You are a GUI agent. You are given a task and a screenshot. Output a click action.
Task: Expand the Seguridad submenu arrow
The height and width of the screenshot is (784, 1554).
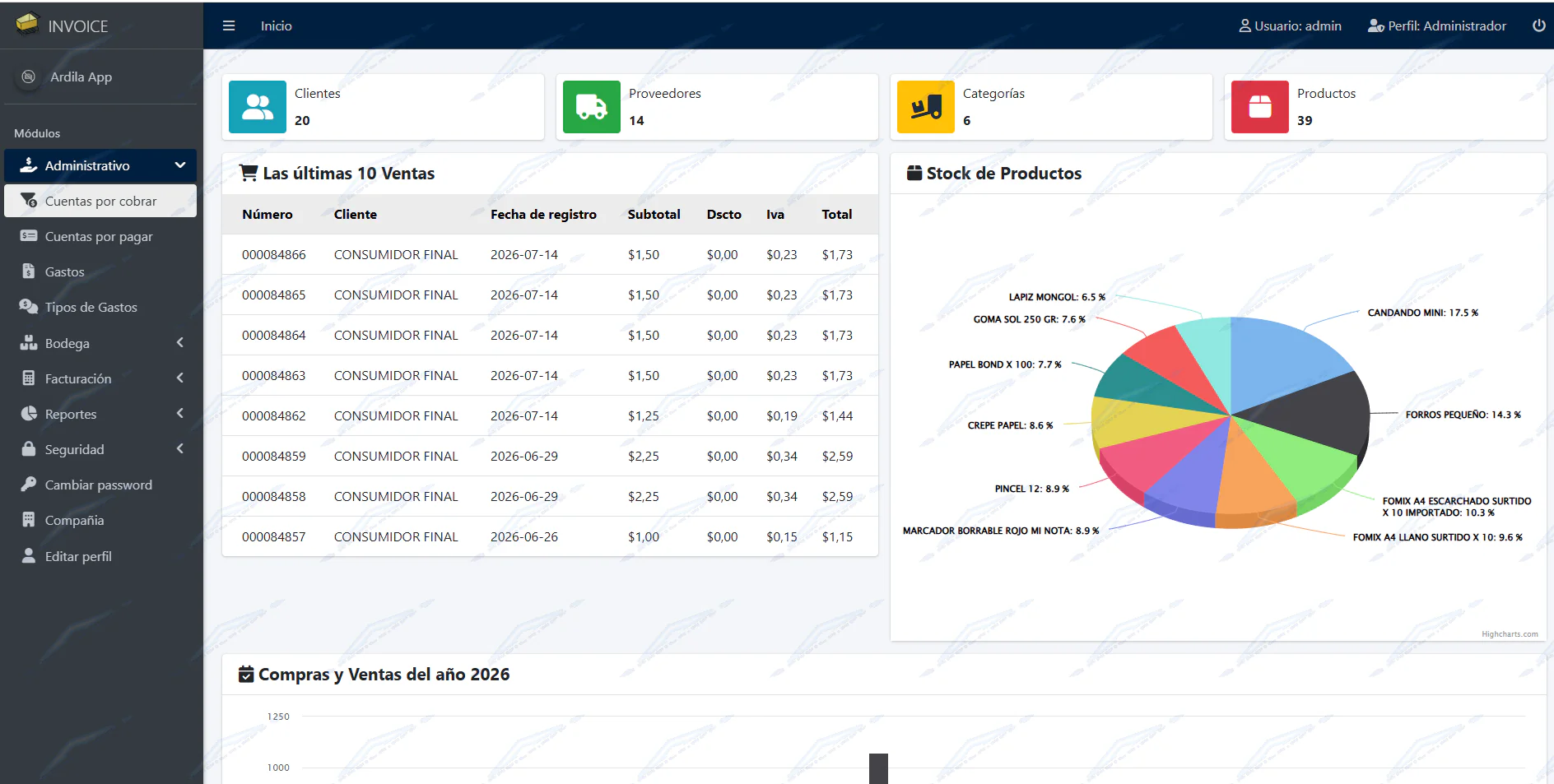pyautogui.click(x=180, y=449)
